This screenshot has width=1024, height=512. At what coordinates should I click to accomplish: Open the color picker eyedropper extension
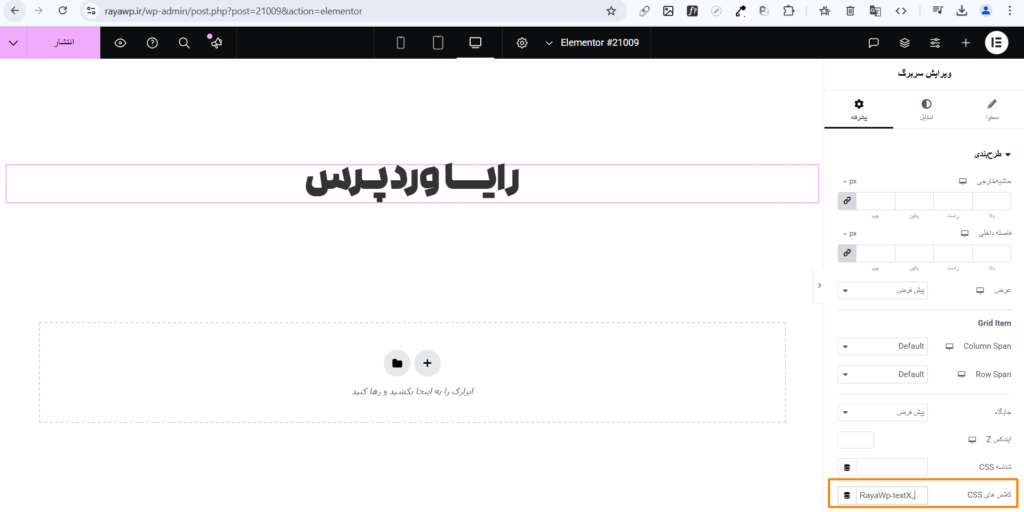(741, 11)
